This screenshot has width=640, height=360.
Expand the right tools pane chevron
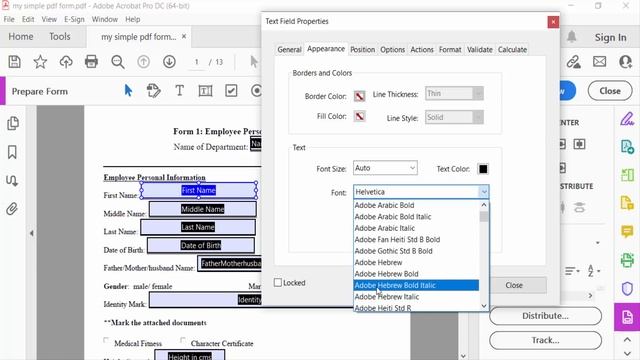coord(590,295)
